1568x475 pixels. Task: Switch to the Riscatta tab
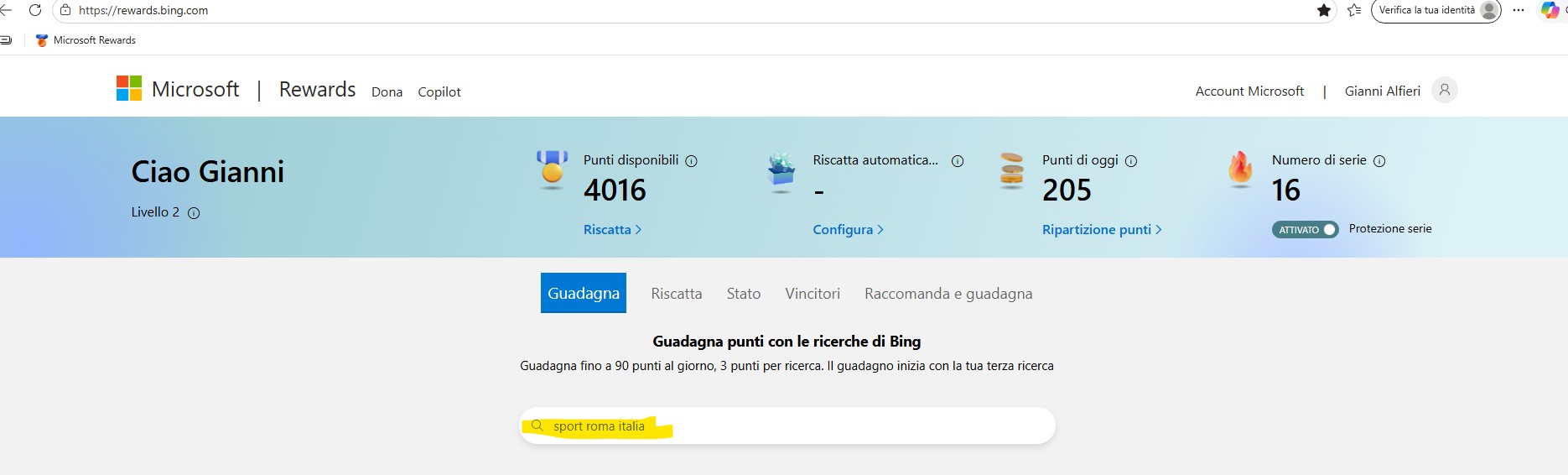[x=677, y=294]
